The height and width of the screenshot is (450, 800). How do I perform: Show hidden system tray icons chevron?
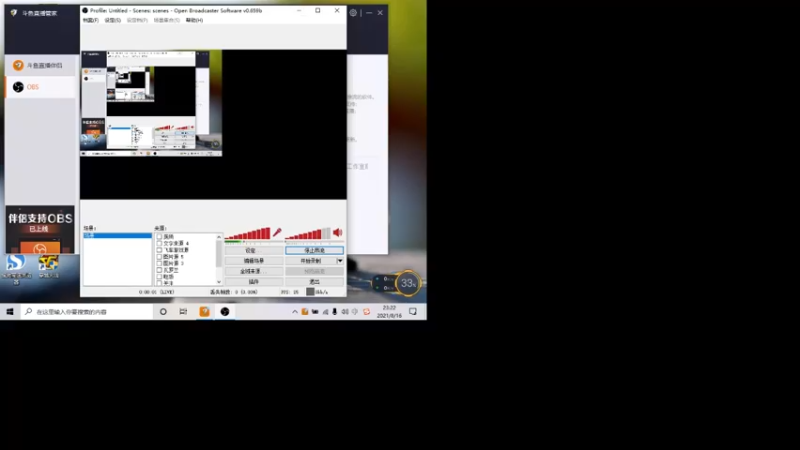click(x=294, y=312)
